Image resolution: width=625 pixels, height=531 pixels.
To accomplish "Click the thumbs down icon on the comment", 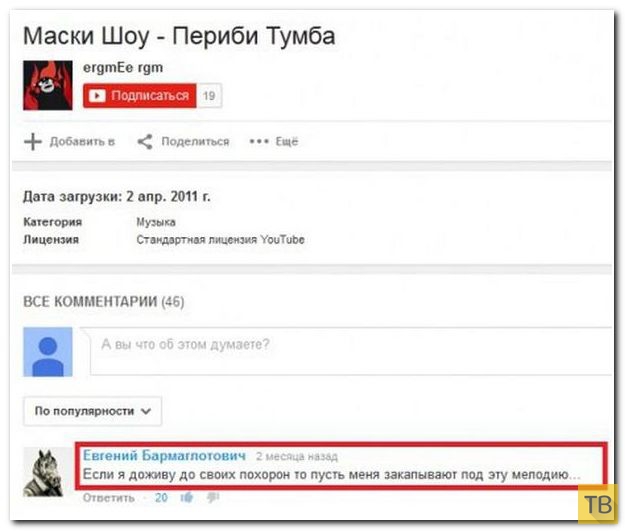I will click(213, 498).
